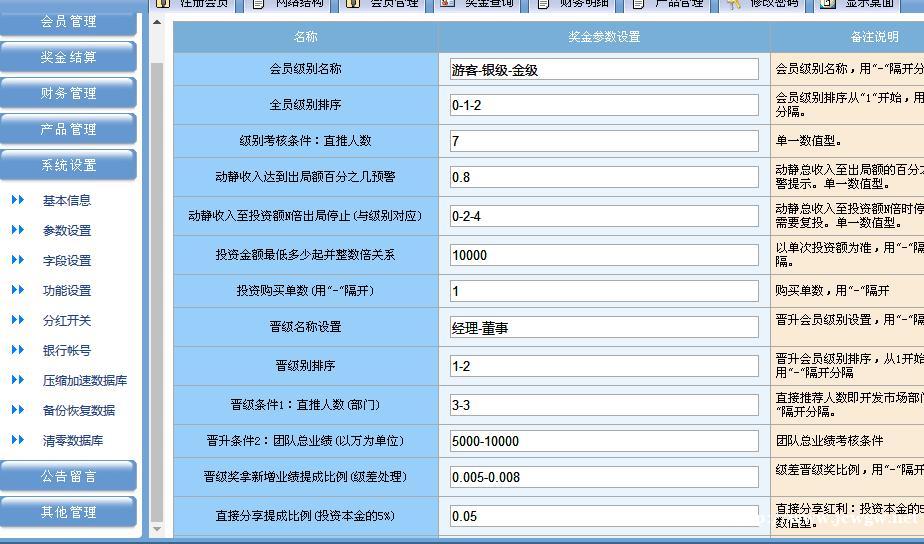Click the arrow icon beside 分红开关
The image size is (924, 544).
[x=18, y=320]
